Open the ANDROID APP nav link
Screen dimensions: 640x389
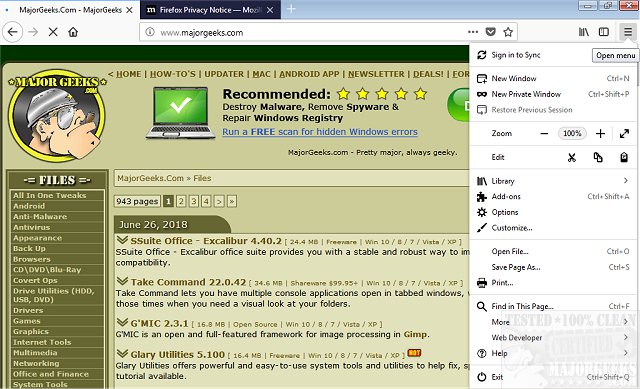(x=309, y=74)
